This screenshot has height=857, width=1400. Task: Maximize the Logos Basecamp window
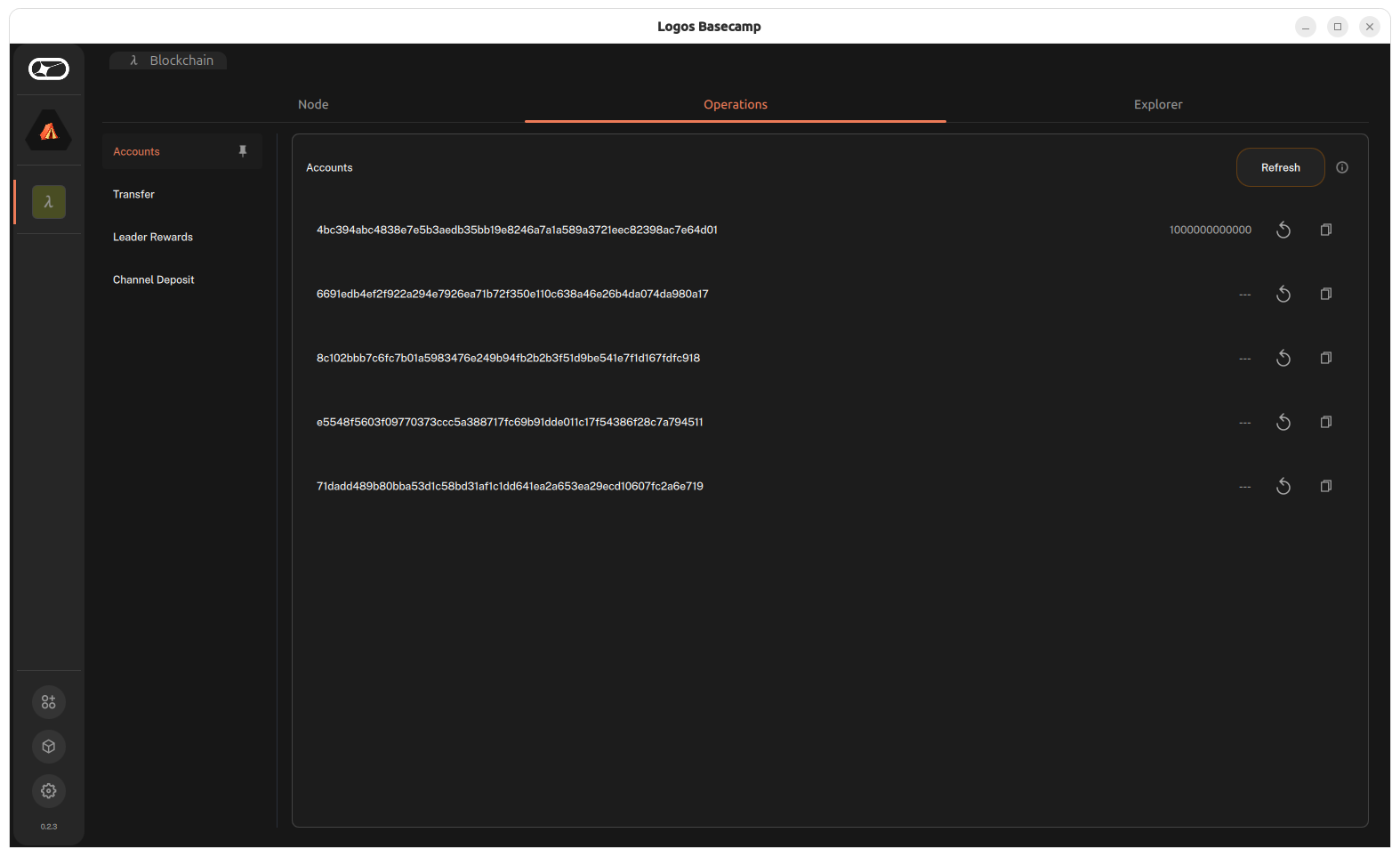pos(1338,27)
